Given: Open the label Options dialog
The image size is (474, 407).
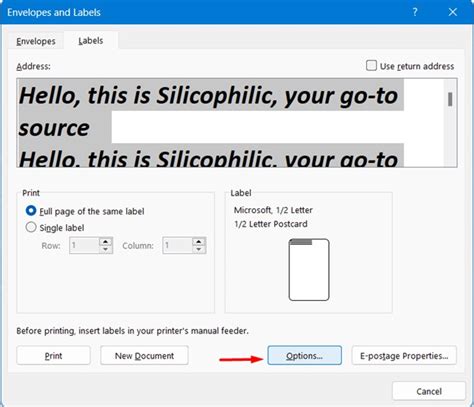Looking at the screenshot, I should (x=305, y=355).
